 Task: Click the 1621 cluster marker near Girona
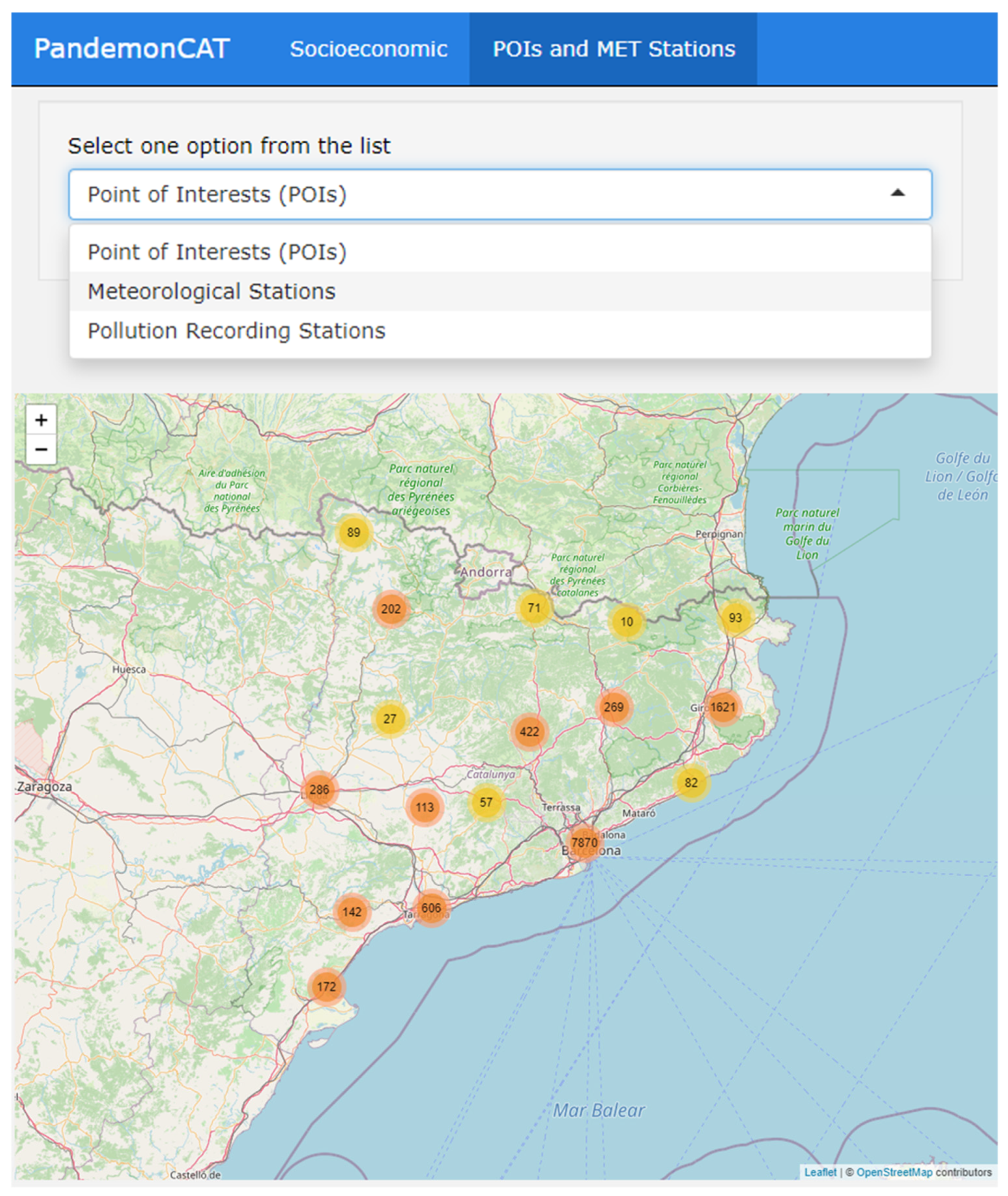[723, 708]
